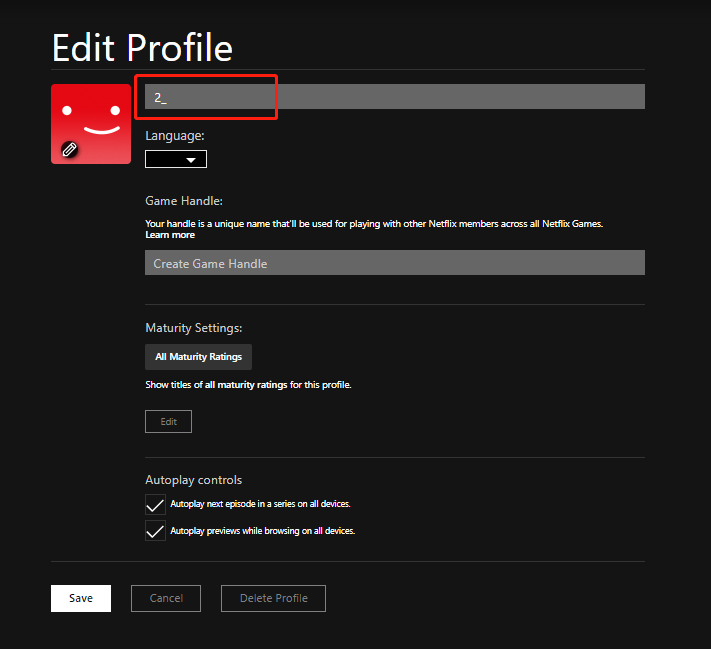Click the profile name text field
This screenshot has width=711, height=649.
click(394, 97)
